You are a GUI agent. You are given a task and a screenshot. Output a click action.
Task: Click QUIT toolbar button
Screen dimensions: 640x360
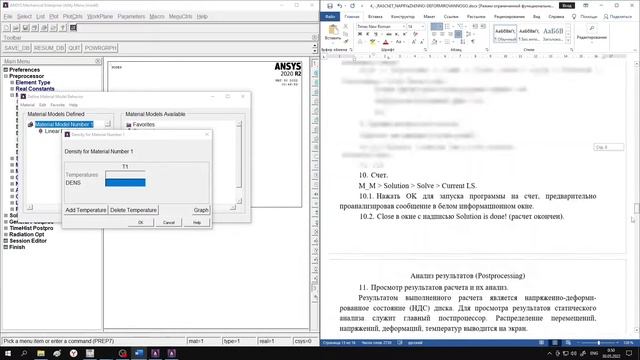point(74,48)
